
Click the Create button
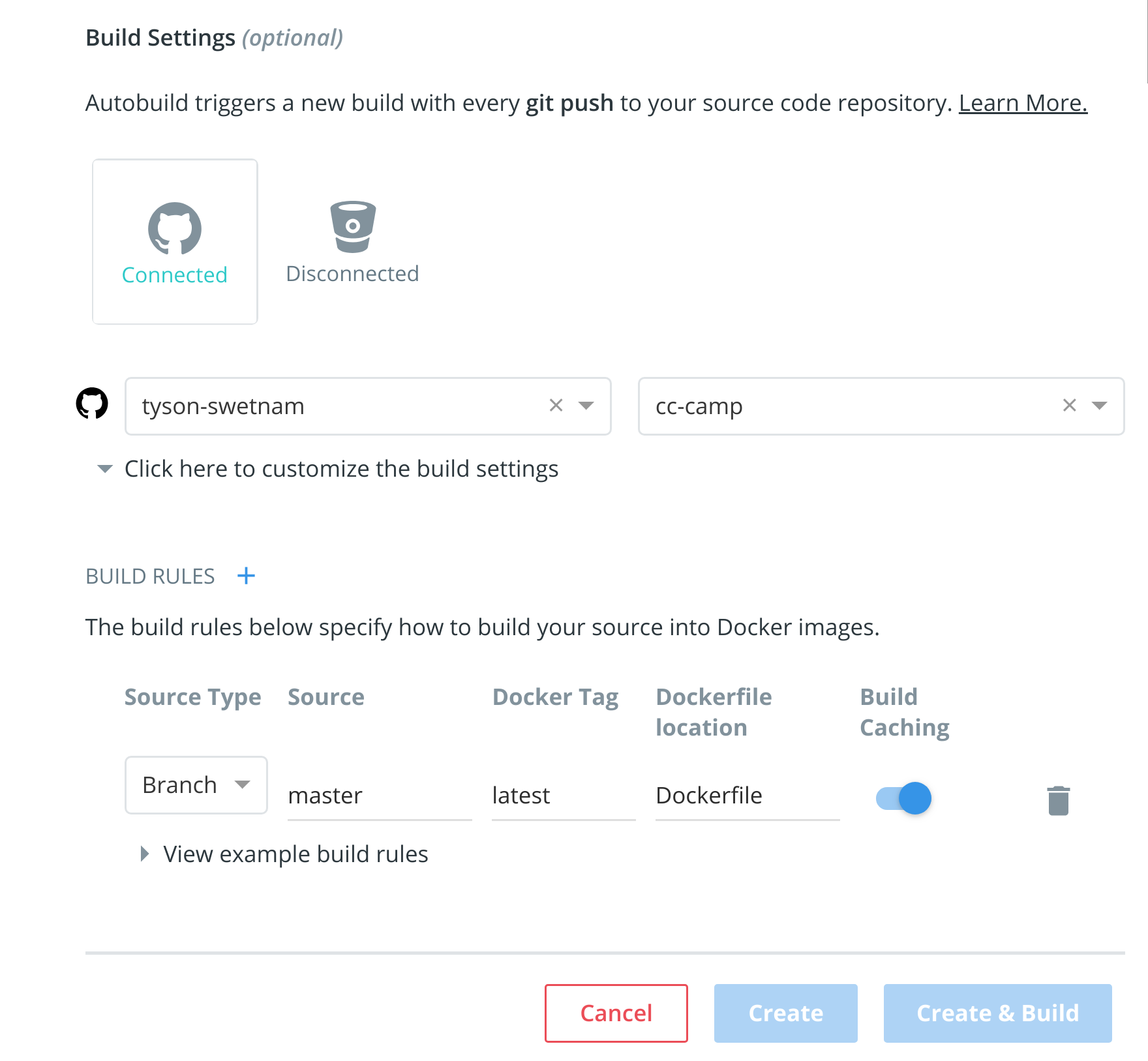point(786,1013)
